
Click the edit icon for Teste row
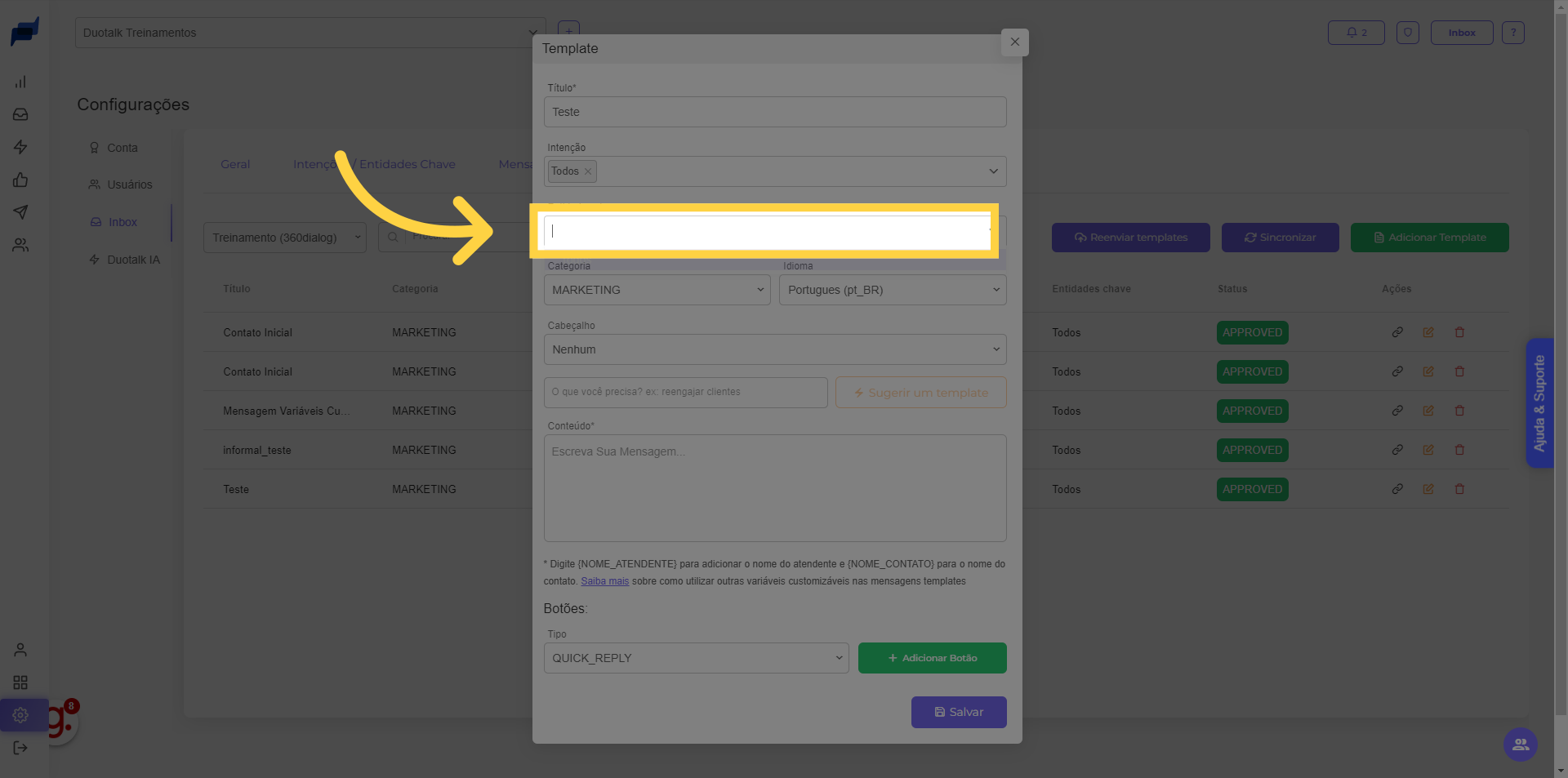point(1428,489)
